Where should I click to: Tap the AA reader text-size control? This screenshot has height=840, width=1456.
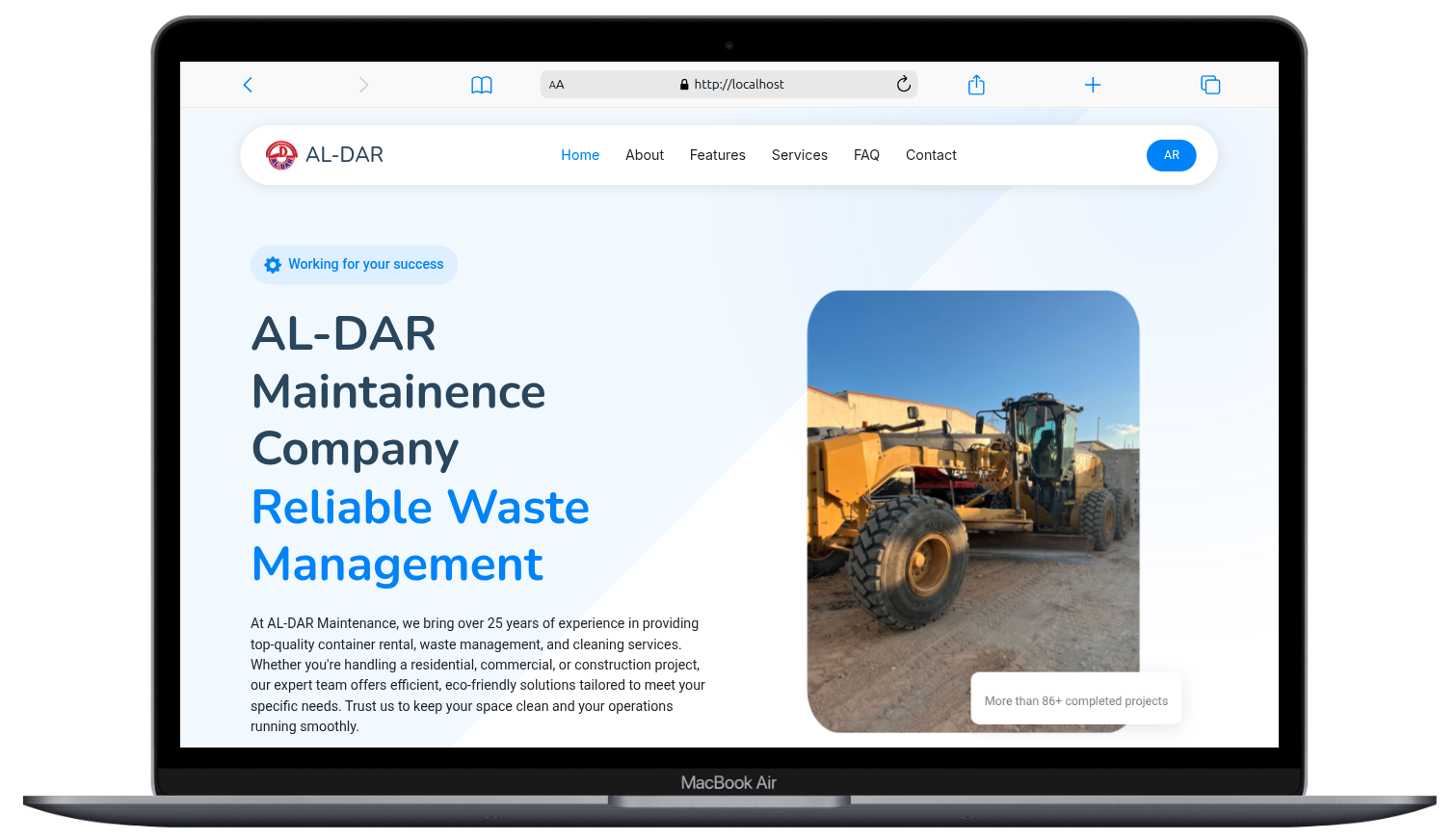pos(556,85)
